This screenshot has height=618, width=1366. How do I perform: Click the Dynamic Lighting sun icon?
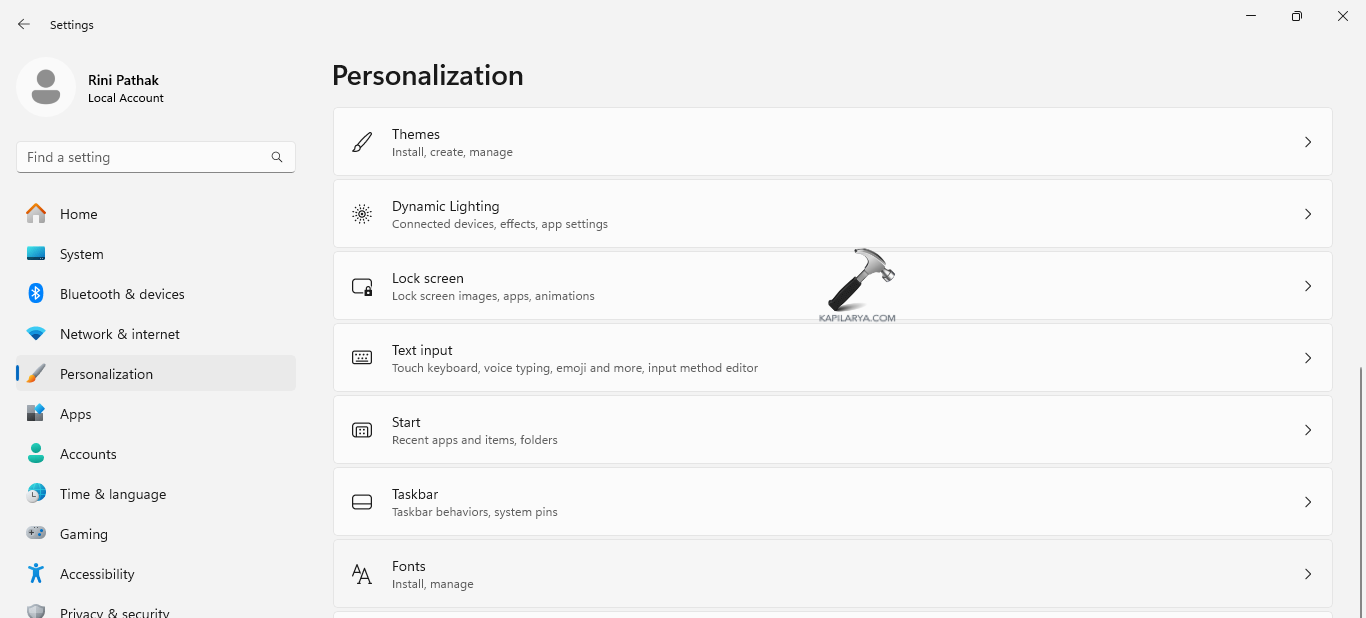[x=362, y=214]
